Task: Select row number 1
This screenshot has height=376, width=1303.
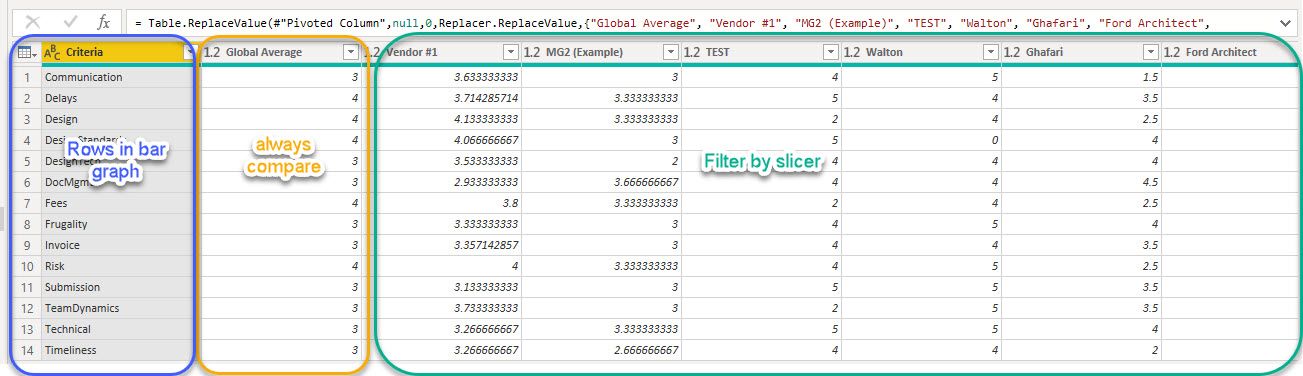Action: 28,77
